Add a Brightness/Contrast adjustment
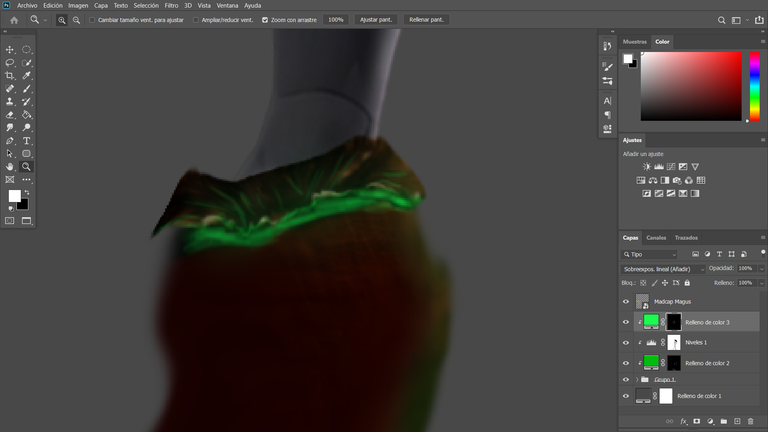The height and width of the screenshot is (432, 768). 647,167
